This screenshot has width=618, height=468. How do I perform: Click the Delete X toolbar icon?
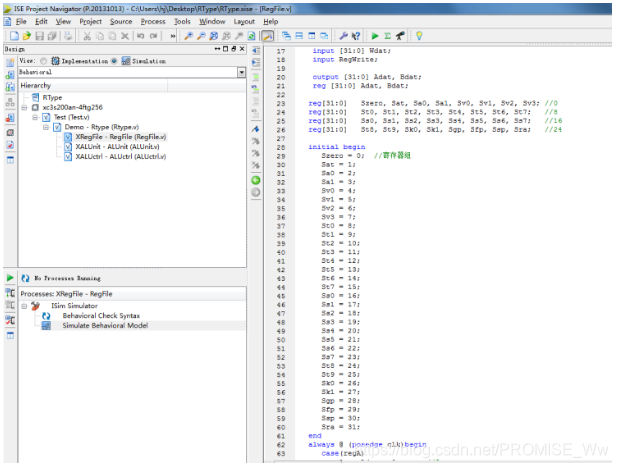click(x=125, y=36)
